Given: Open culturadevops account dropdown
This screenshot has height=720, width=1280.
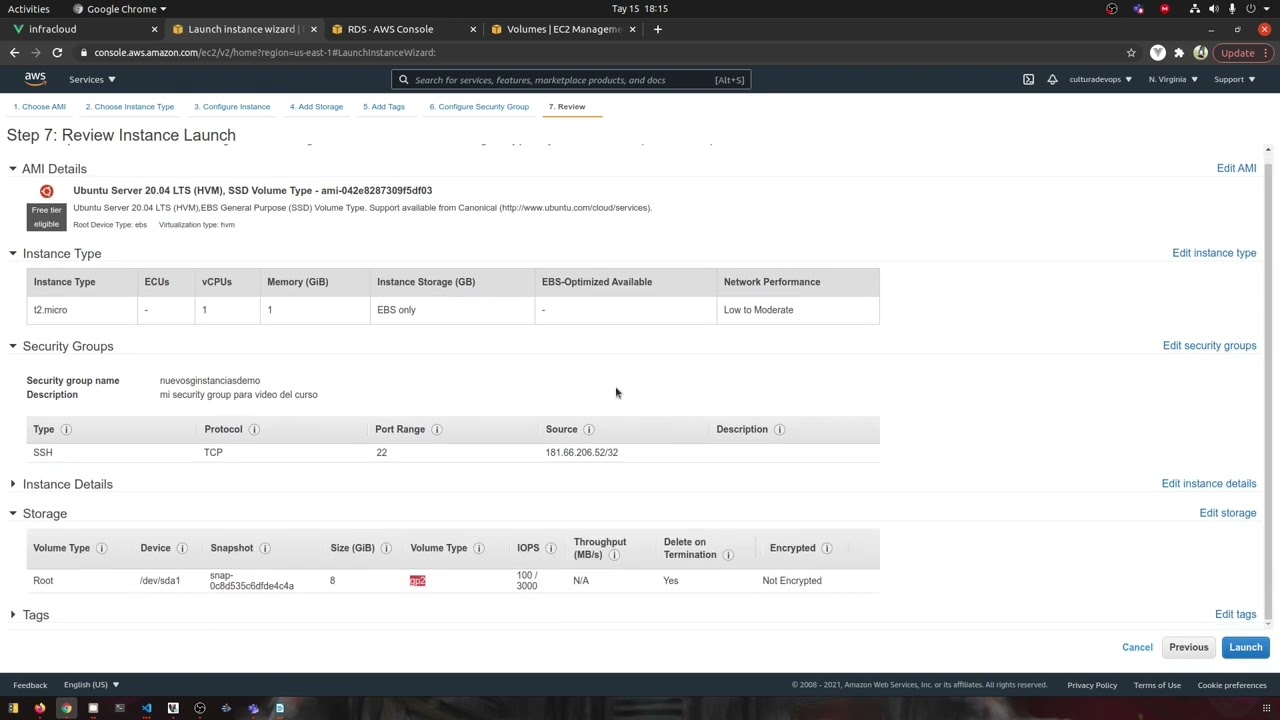Looking at the screenshot, I should (1100, 79).
